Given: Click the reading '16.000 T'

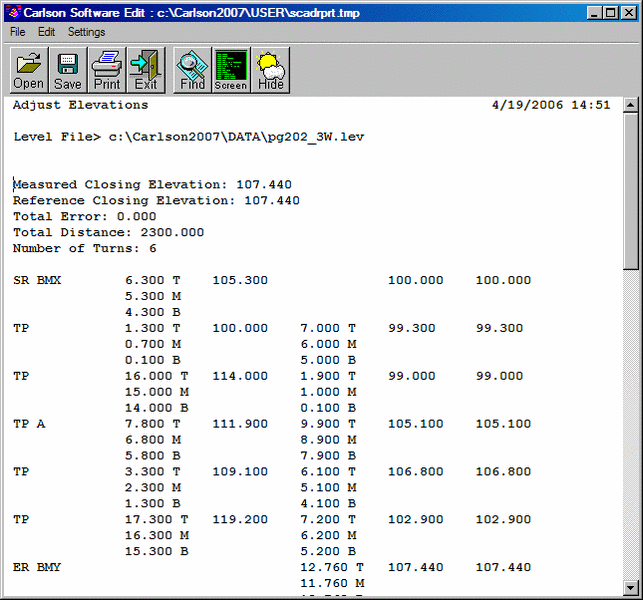Looking at the screenshot, I should pyautogui.click(x=156, y=376).
